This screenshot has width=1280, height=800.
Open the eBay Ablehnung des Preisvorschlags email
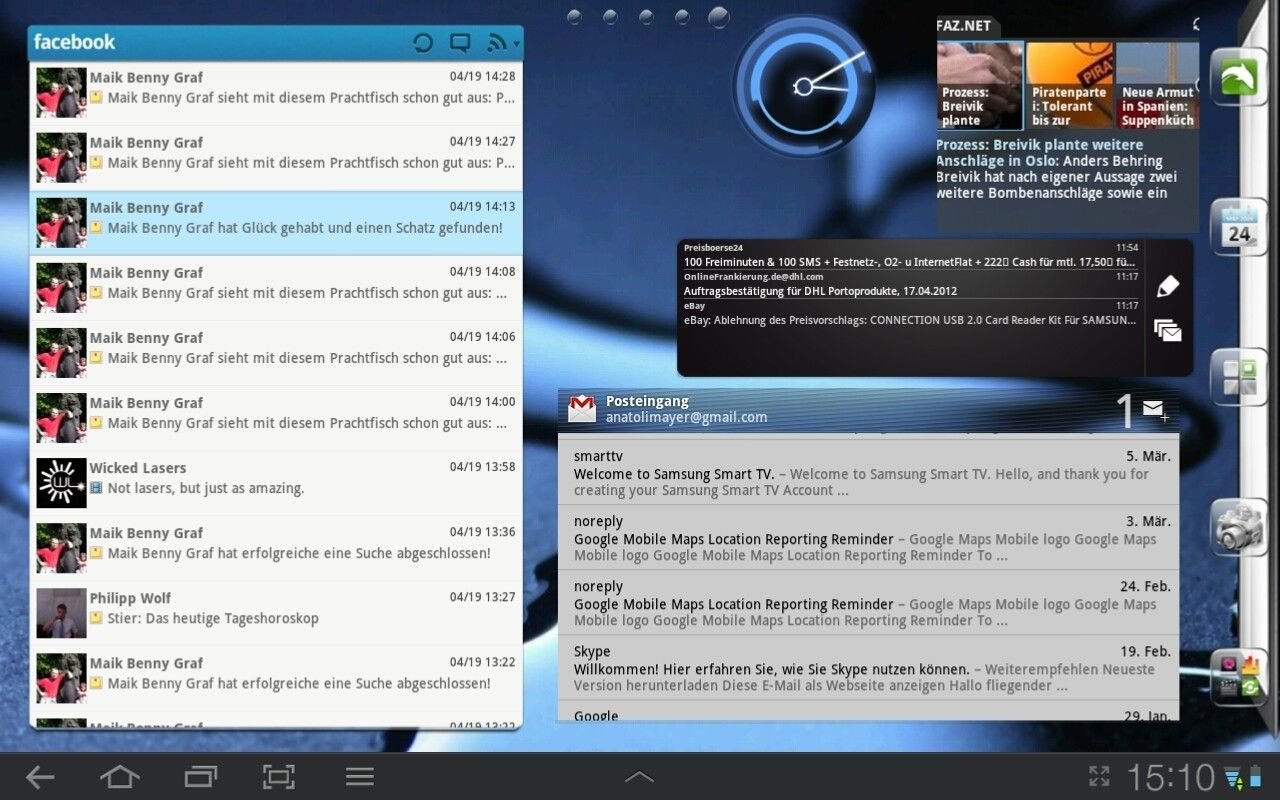(911, 313)
